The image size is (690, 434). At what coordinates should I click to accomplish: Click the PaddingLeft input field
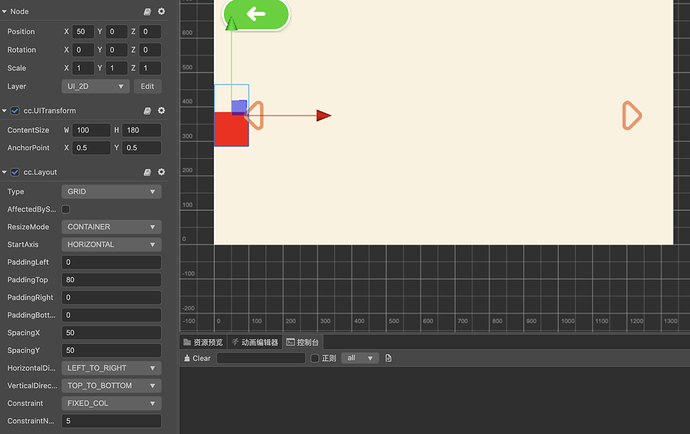point(111,262)
